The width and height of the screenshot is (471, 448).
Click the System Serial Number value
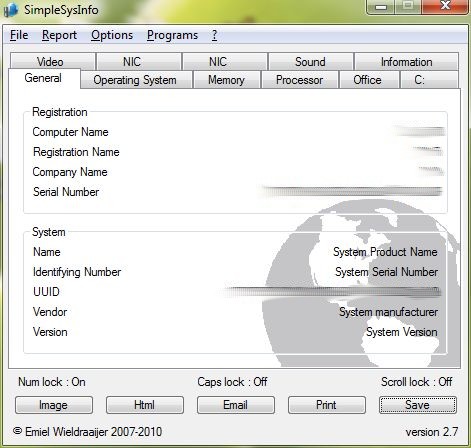387,272
